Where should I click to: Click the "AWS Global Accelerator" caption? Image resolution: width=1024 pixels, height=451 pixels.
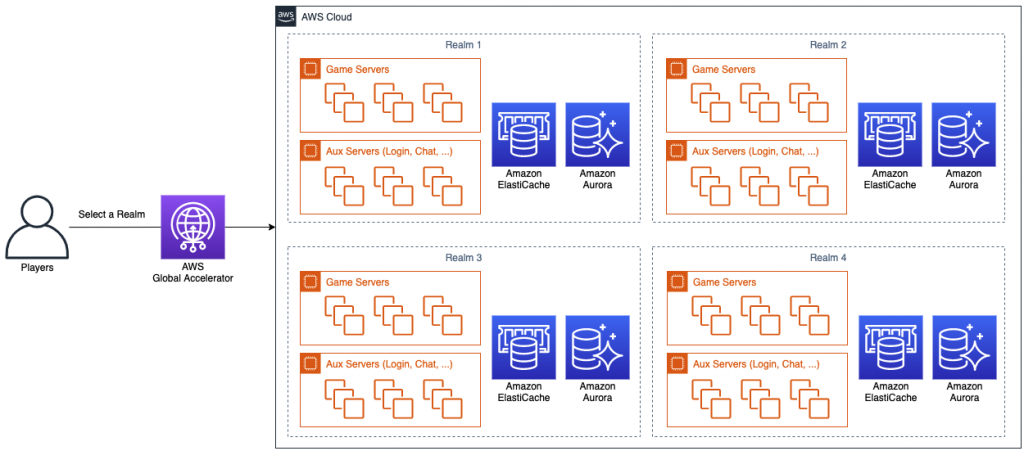click(x=193, y=273)
